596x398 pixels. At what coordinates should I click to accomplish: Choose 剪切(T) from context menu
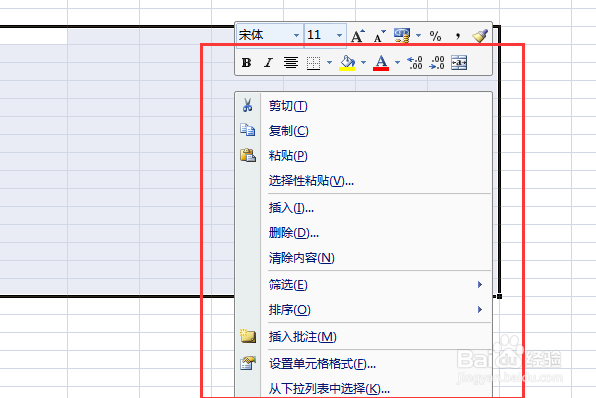[364, 105]
